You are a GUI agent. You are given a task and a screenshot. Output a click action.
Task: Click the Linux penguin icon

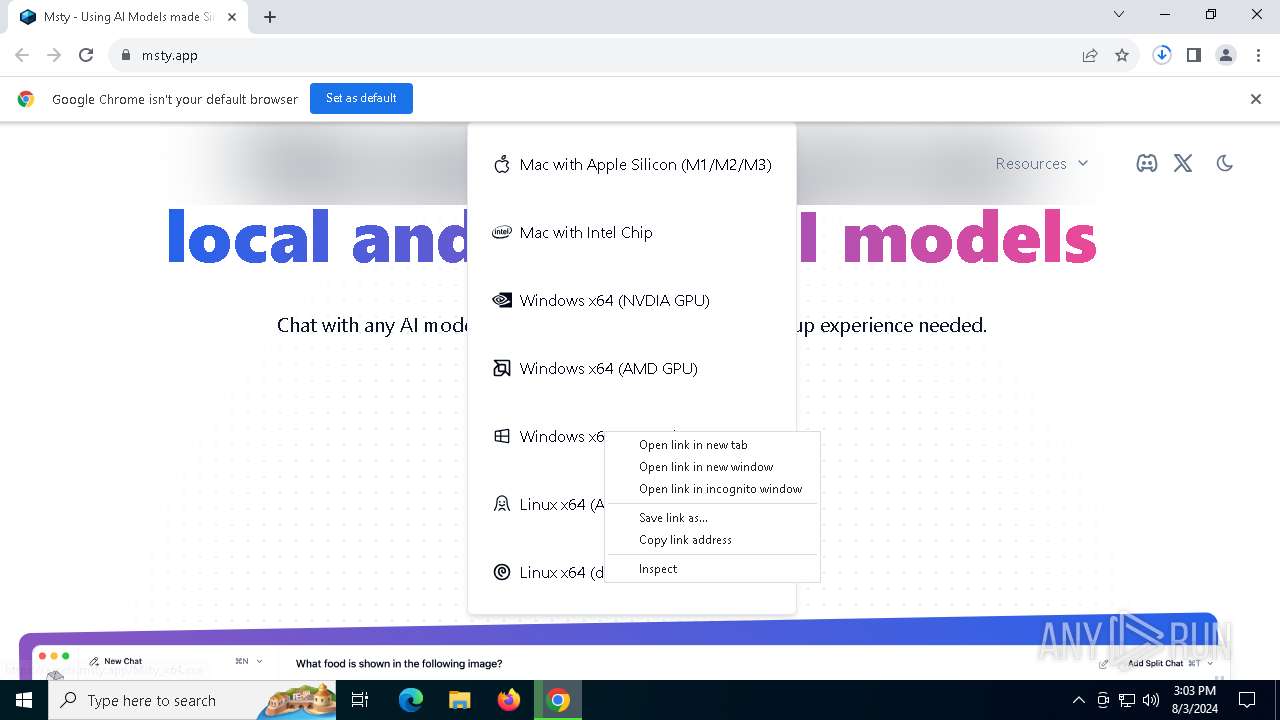click(x=502, y=504)
